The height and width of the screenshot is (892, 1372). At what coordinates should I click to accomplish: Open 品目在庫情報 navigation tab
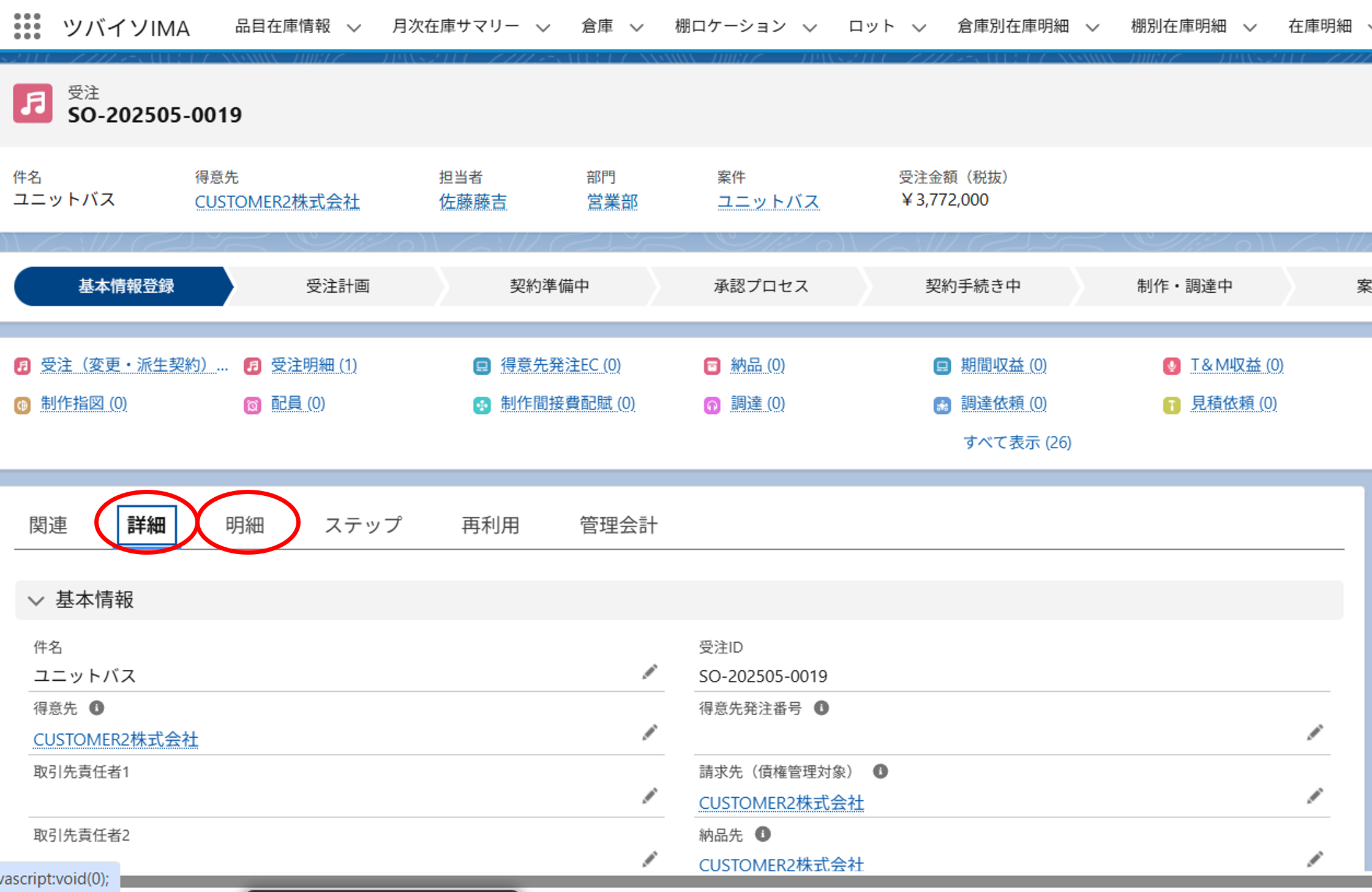(x=283, y=26)
